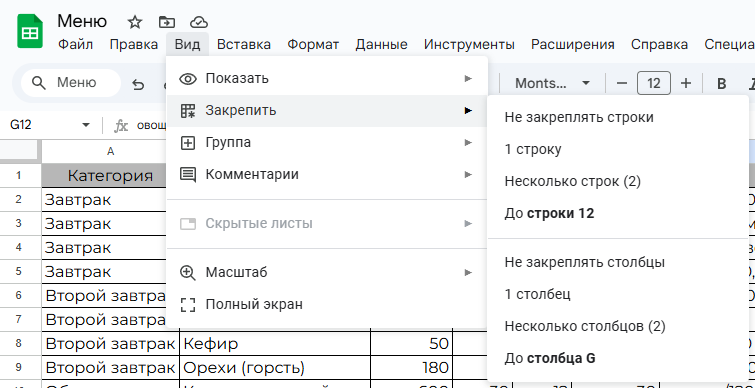Freeze 1 столбец
The height and width of the screenshot is (388, 755).
pyautogui.click(x=618, y=294)
